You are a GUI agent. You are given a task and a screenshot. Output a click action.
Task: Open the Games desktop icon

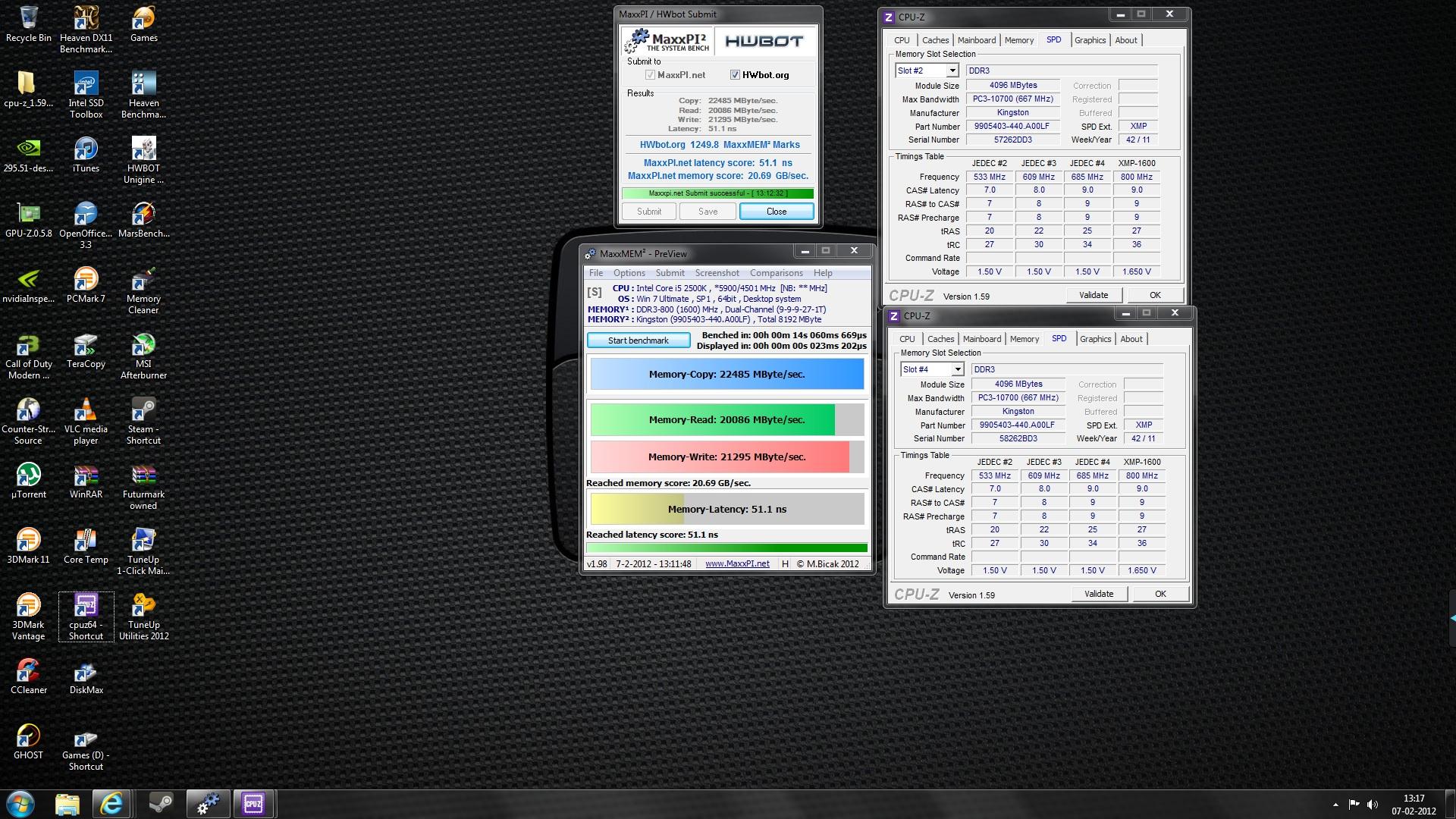[x=143, y=24]
